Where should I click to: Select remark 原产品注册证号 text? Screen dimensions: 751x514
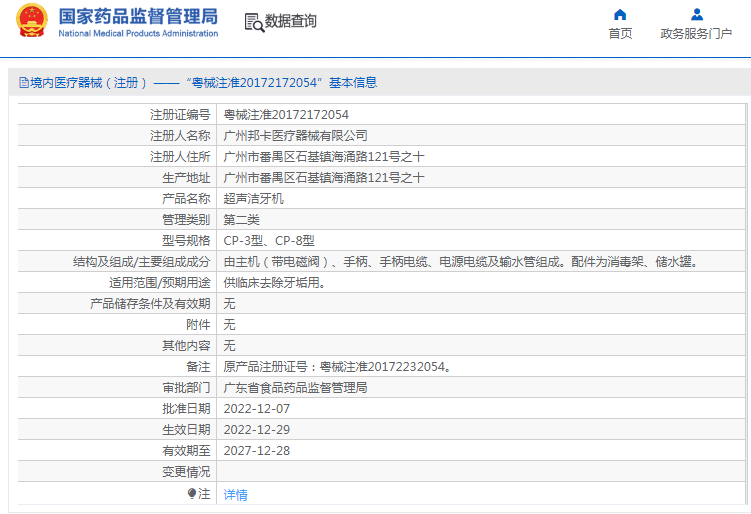pyautogui.click(x=337, y=367)
